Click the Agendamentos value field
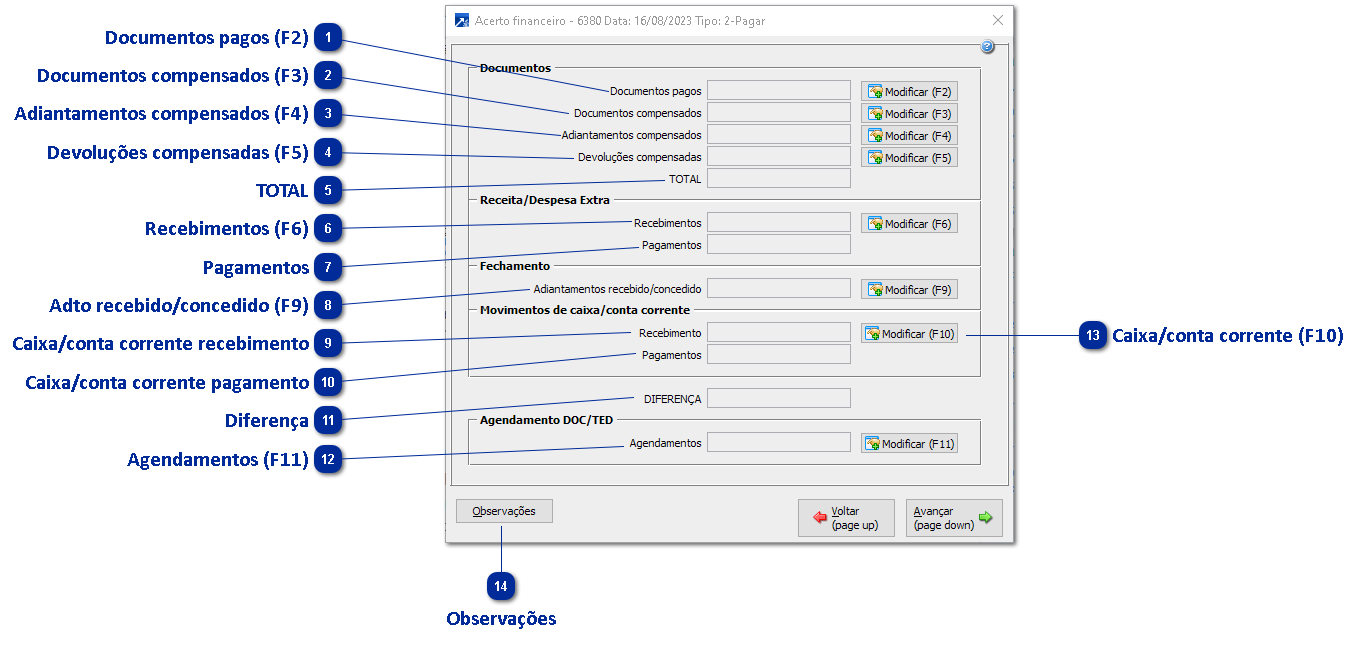 pyautogui.click(x=779, y=443)
